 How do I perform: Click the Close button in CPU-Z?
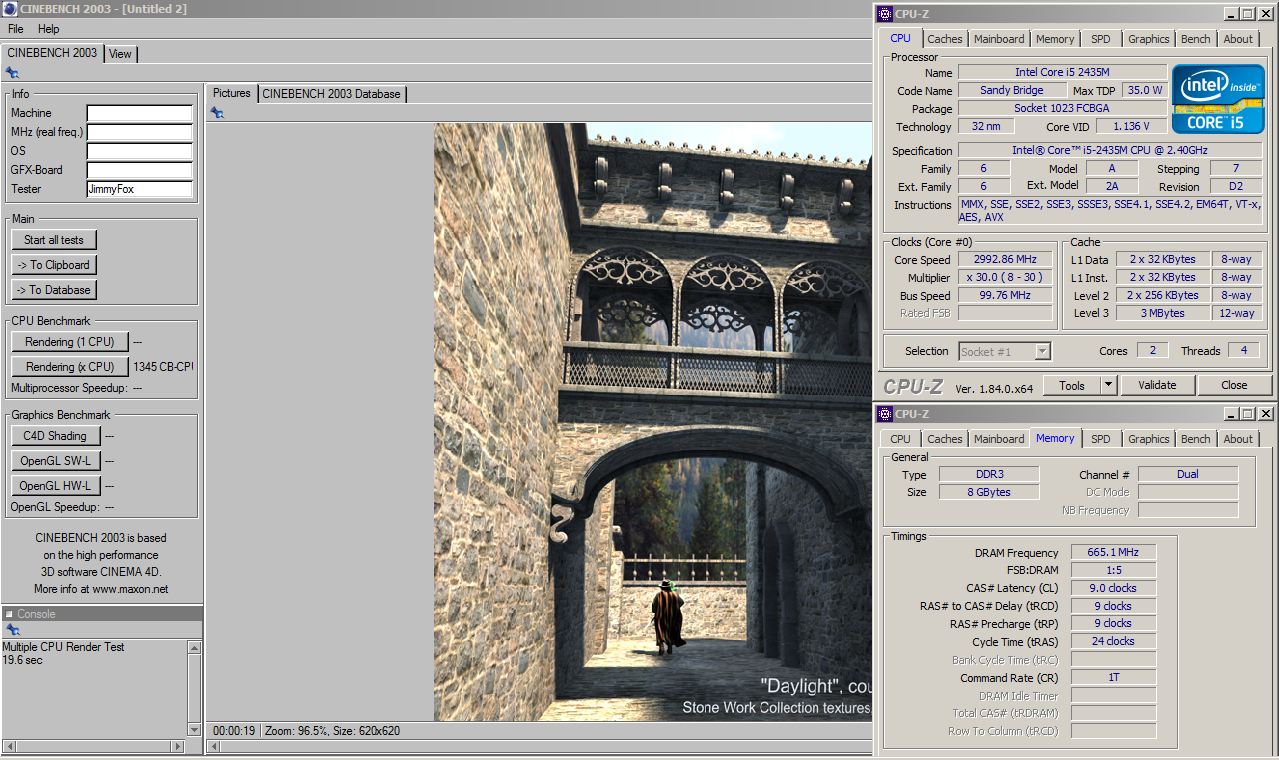(x=1234, y=385)
